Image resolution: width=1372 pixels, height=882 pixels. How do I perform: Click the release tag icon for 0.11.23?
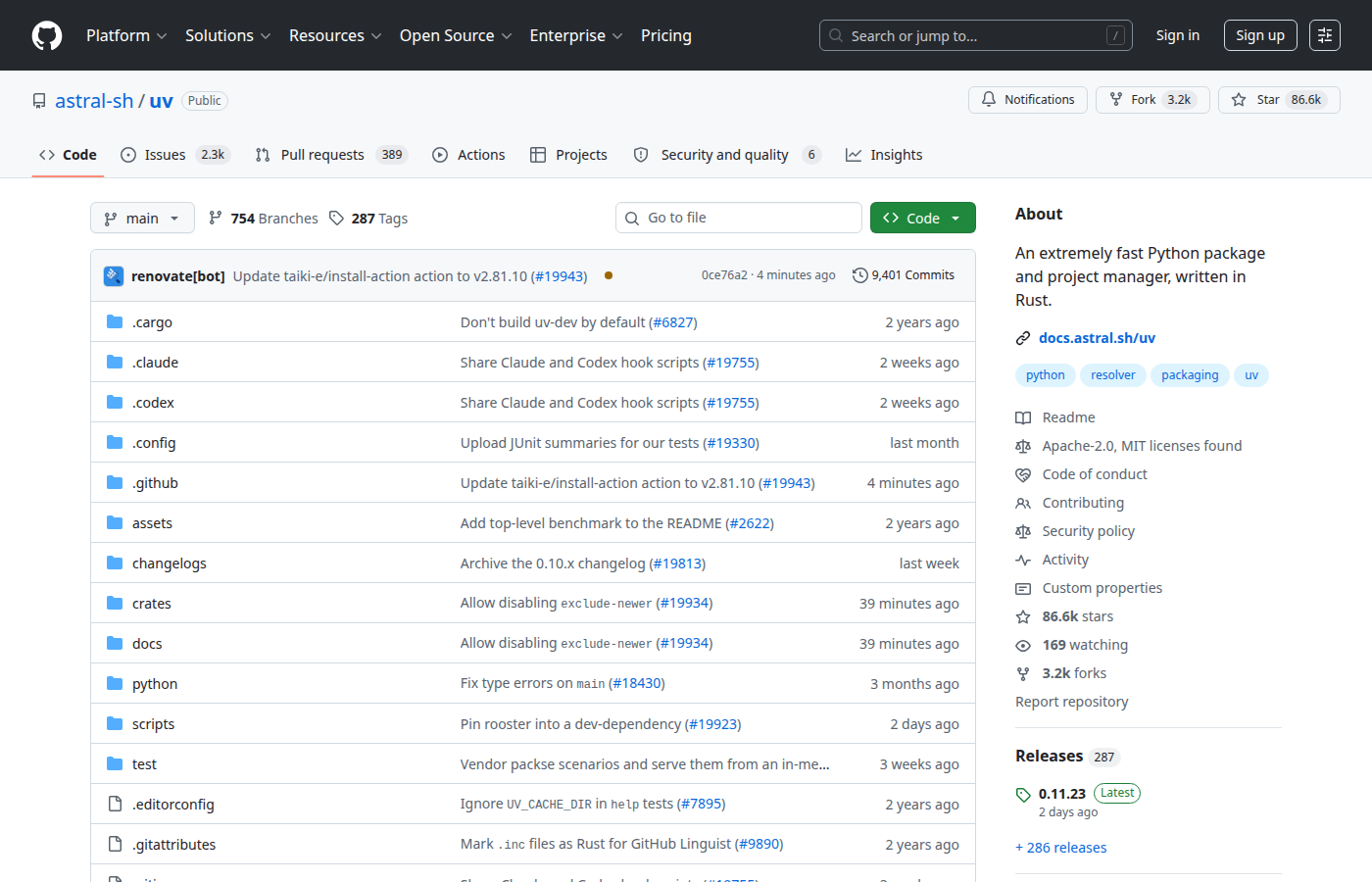pyautogui.click(x=1023, y=795)
